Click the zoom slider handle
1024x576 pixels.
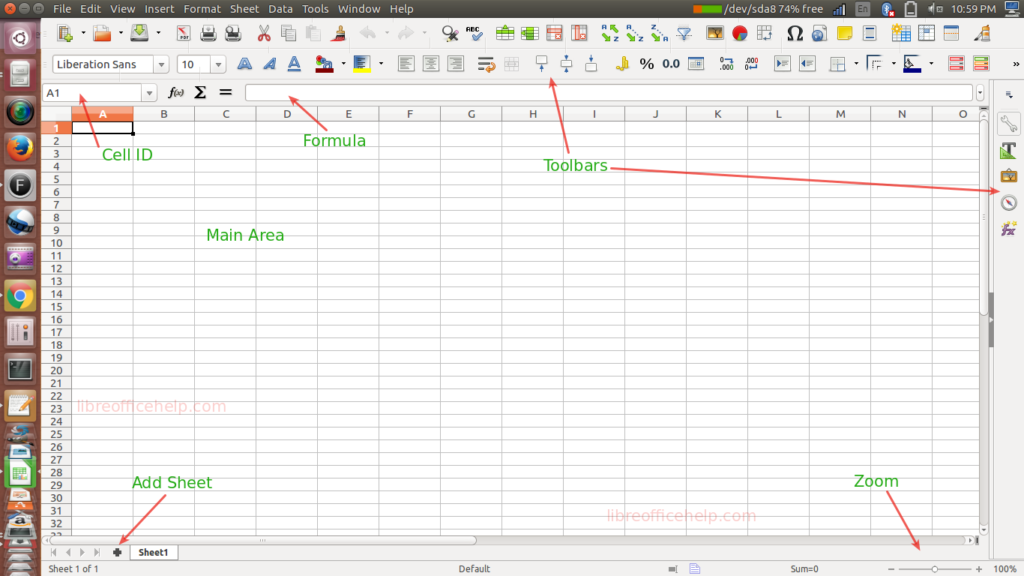(x=935, y=569)
